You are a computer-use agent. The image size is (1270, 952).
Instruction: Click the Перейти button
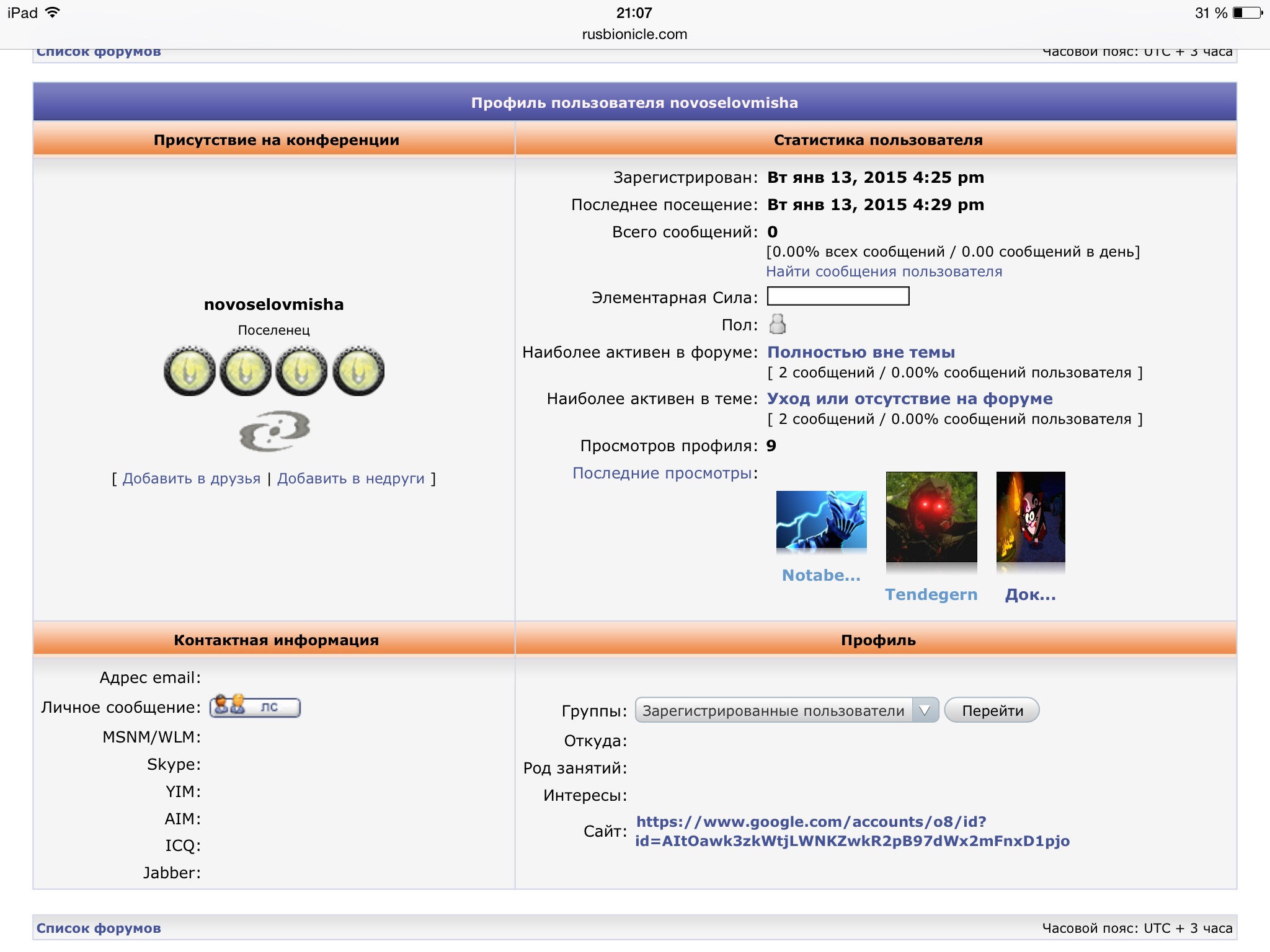point(992,710)
